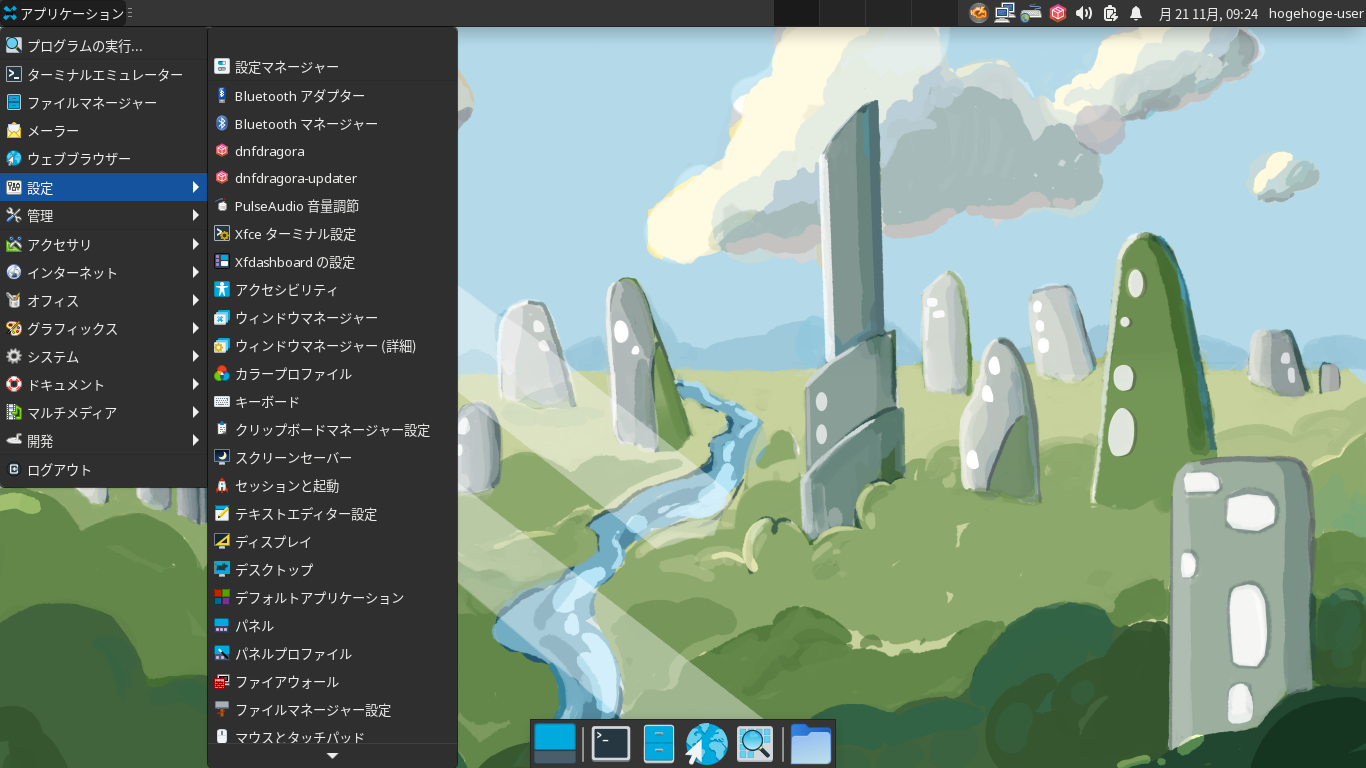Open the clock showing 月 21 11月, 09:24
The height and width of the screenshot is (768, 1366).
click(1207, 14)
